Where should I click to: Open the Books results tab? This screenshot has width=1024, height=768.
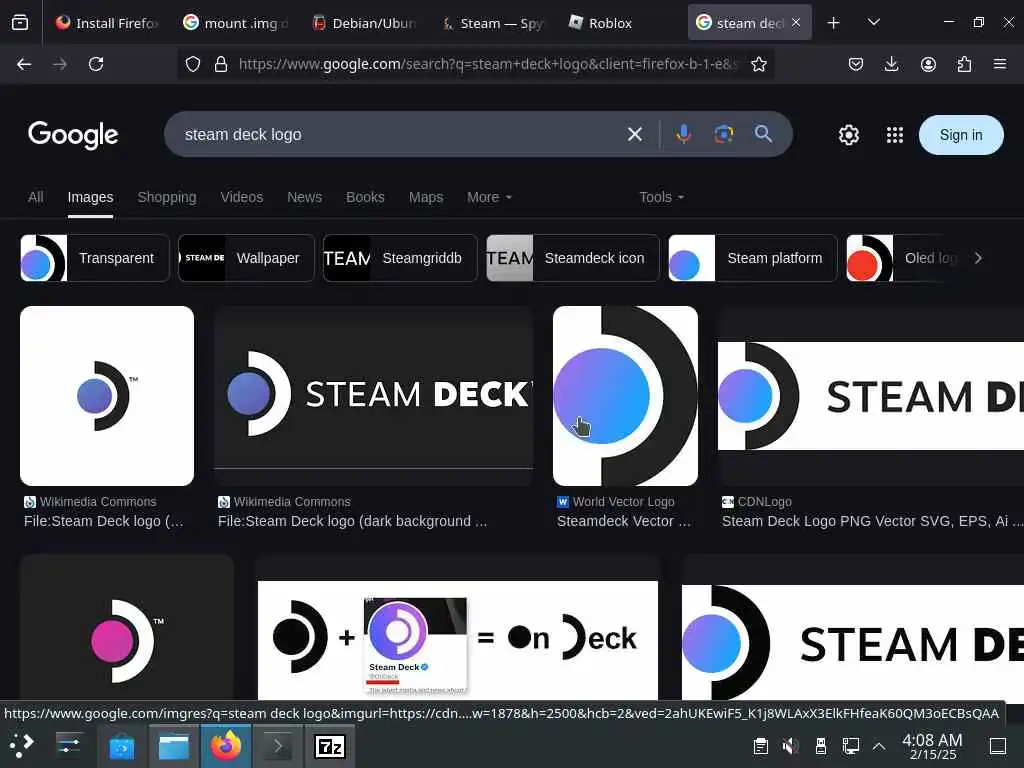(x=365, y=197)
